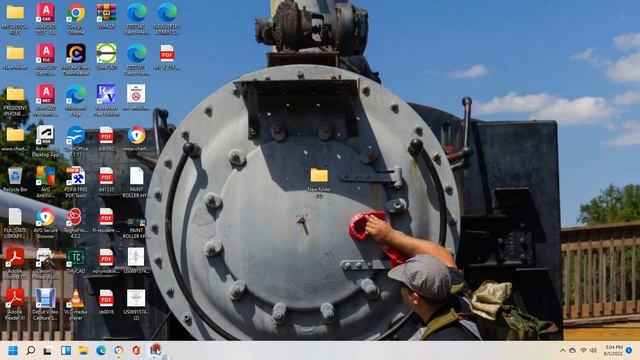Image resolution: width=640 pixels, height=360 pixels.
Task: Select the PRESIDENT PHONE folder
Action: pos(15,100)
